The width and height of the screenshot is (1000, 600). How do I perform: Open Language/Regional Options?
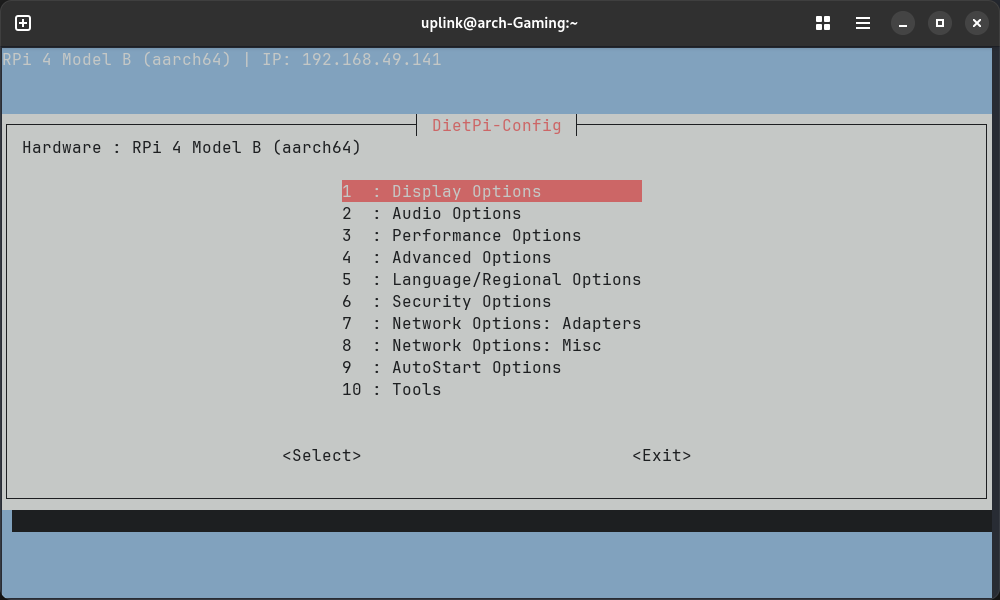pyautogui.click(x=515, y=279)
